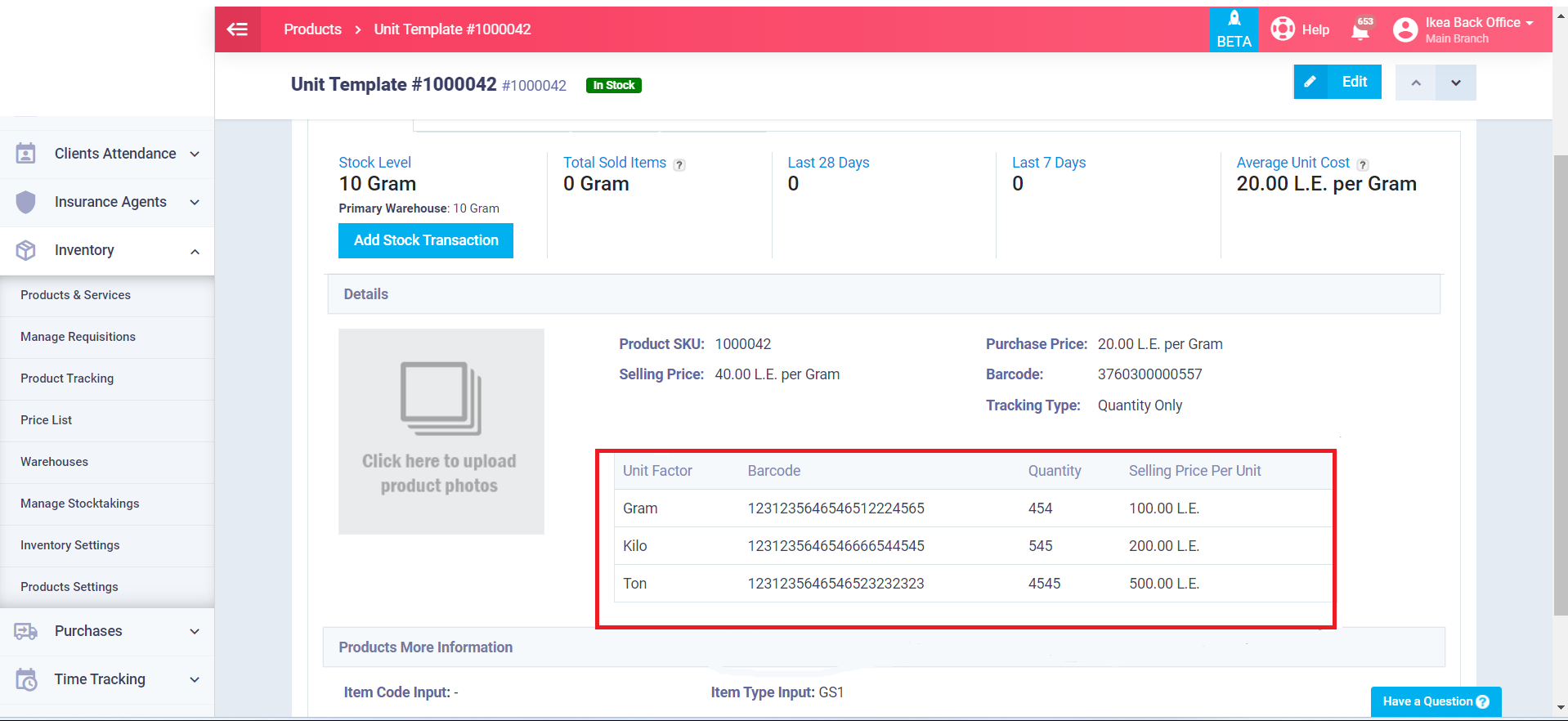Expand the Clients Attendance menu
The image size is (1568, 721).
pyautogui.click(x=107, y=154)
